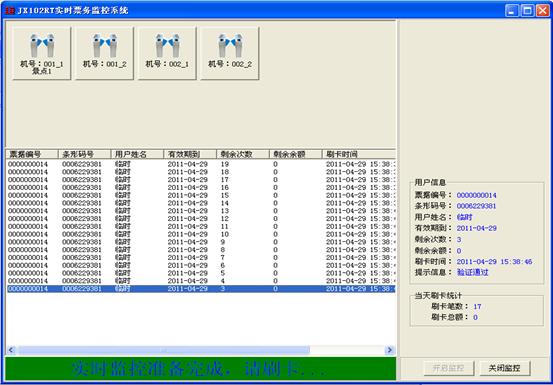553x385 pixels.
Task: Sort by 剩余次数 column header
Action: (243, 154)
